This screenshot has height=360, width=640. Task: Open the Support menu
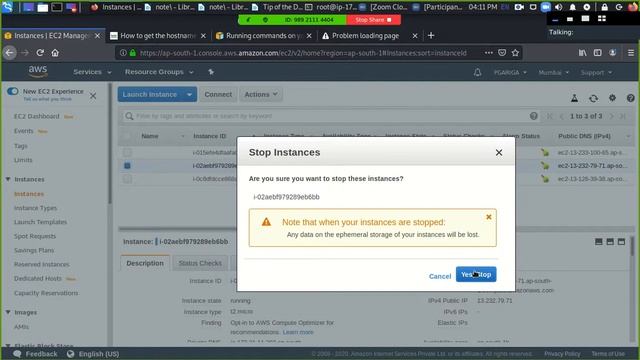596,73
